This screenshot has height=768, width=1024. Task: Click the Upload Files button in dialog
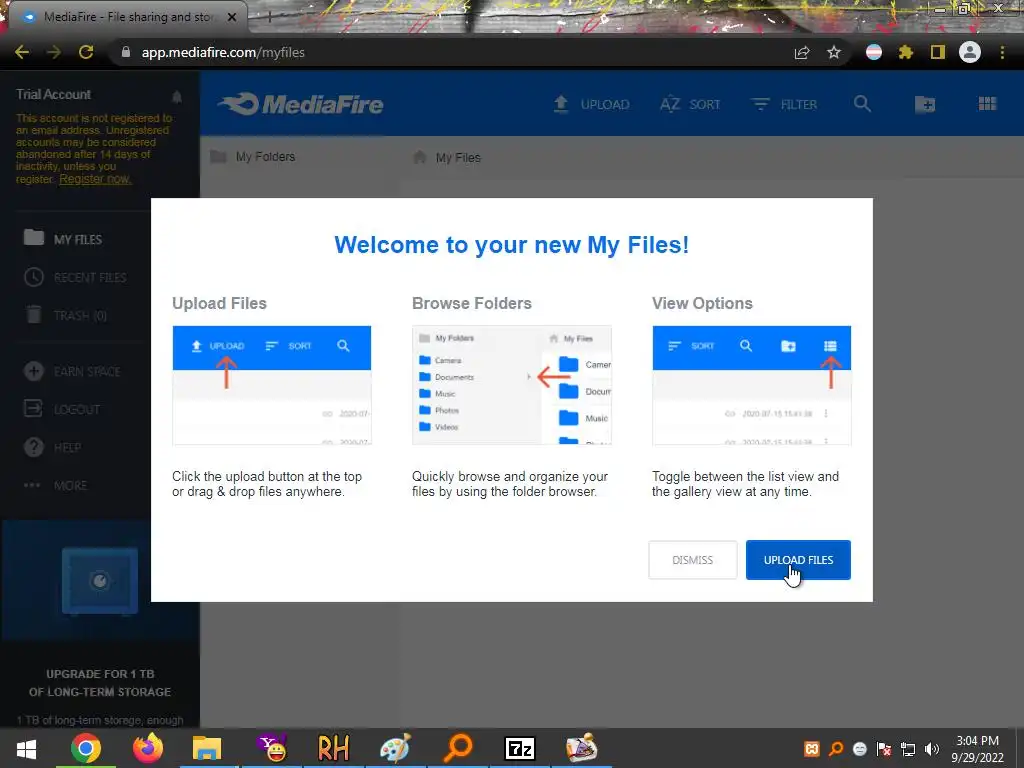798,560
